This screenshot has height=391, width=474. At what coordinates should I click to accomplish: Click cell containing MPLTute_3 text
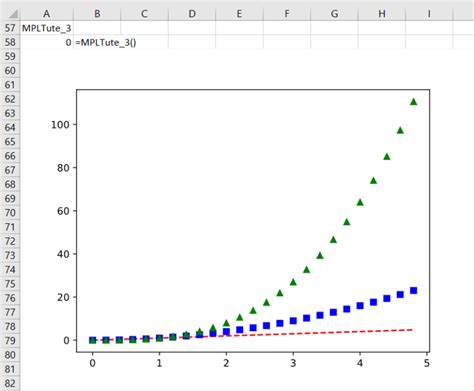pos(47,28)
